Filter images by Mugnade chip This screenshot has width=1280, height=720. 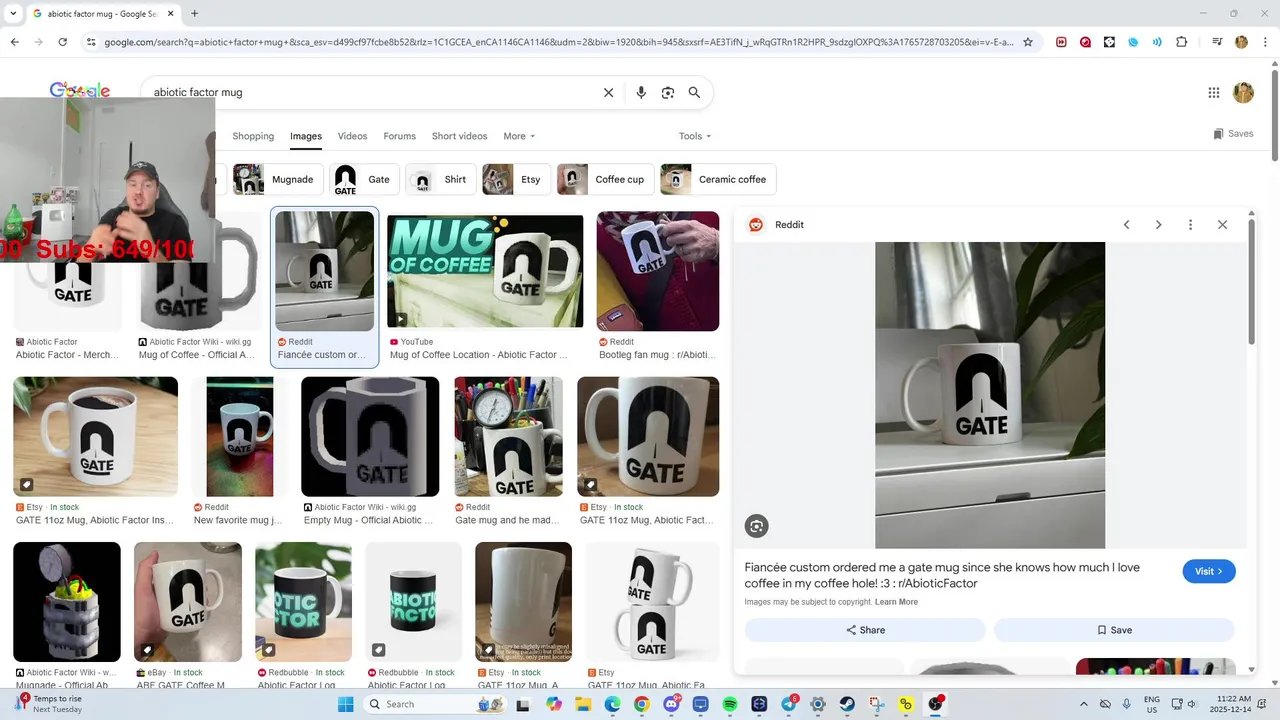pyautogui.click(x=278, y=179)
